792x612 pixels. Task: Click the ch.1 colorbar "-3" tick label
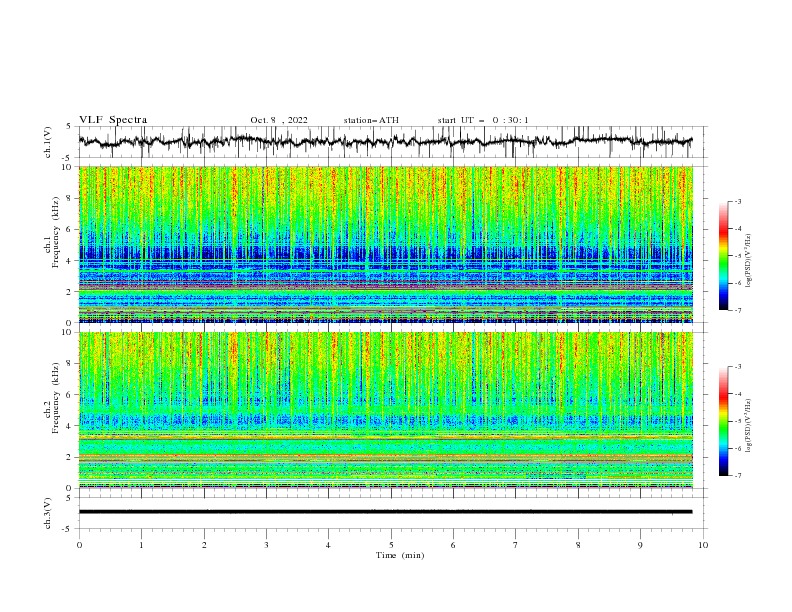738,201
